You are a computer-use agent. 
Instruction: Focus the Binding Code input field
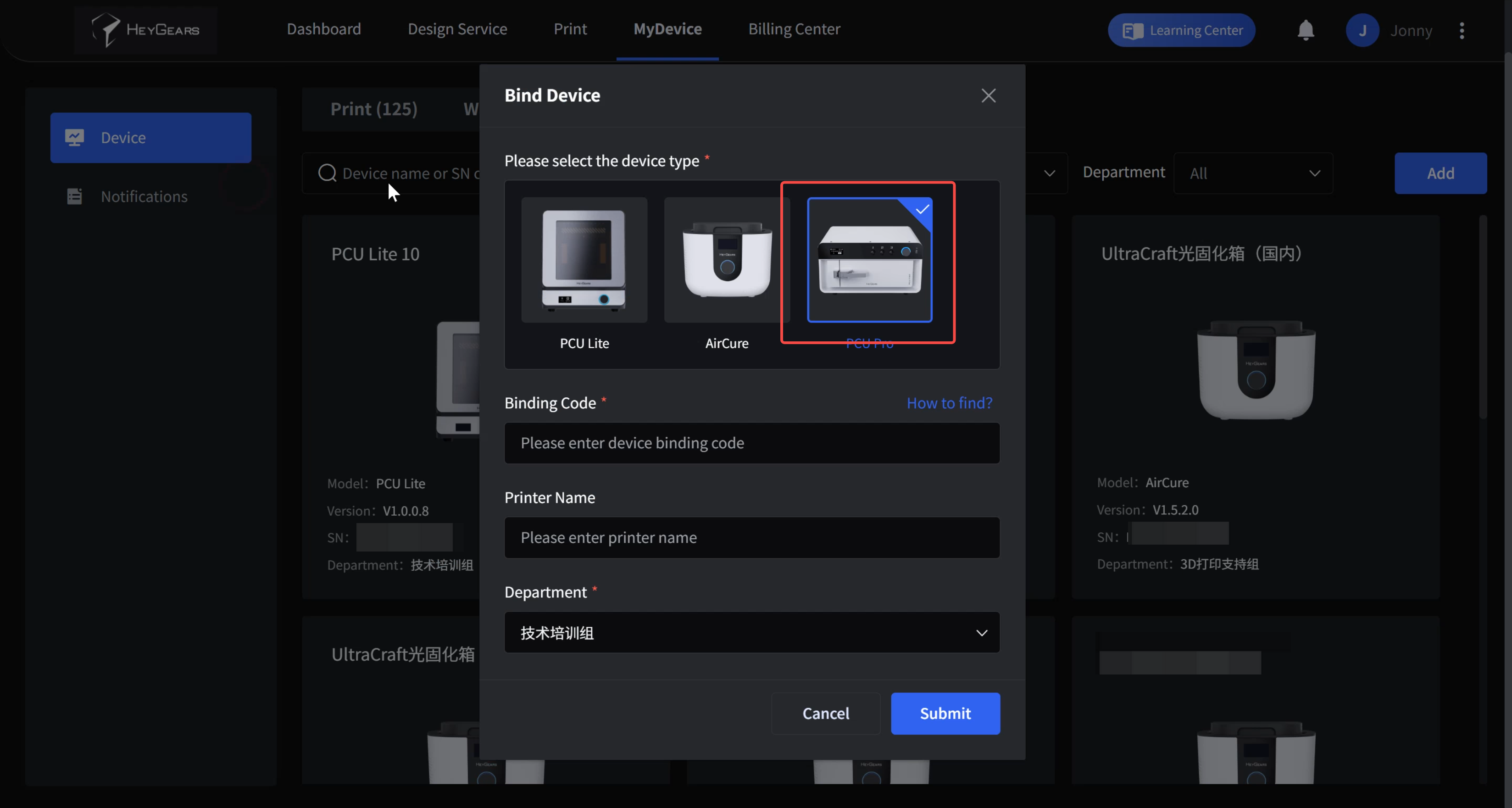pyautogui.click(x=752, y=443)
